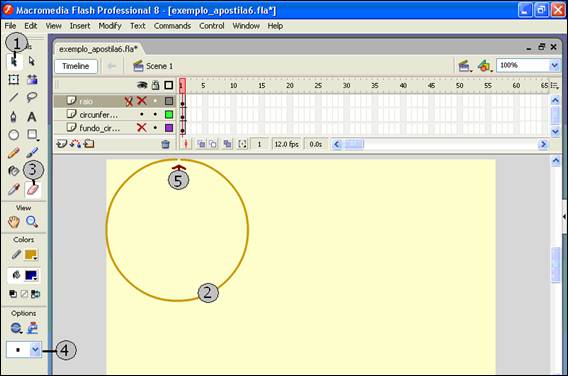Click the Swap Colors icon
The image size is (568, 376).
coord(36,294)
